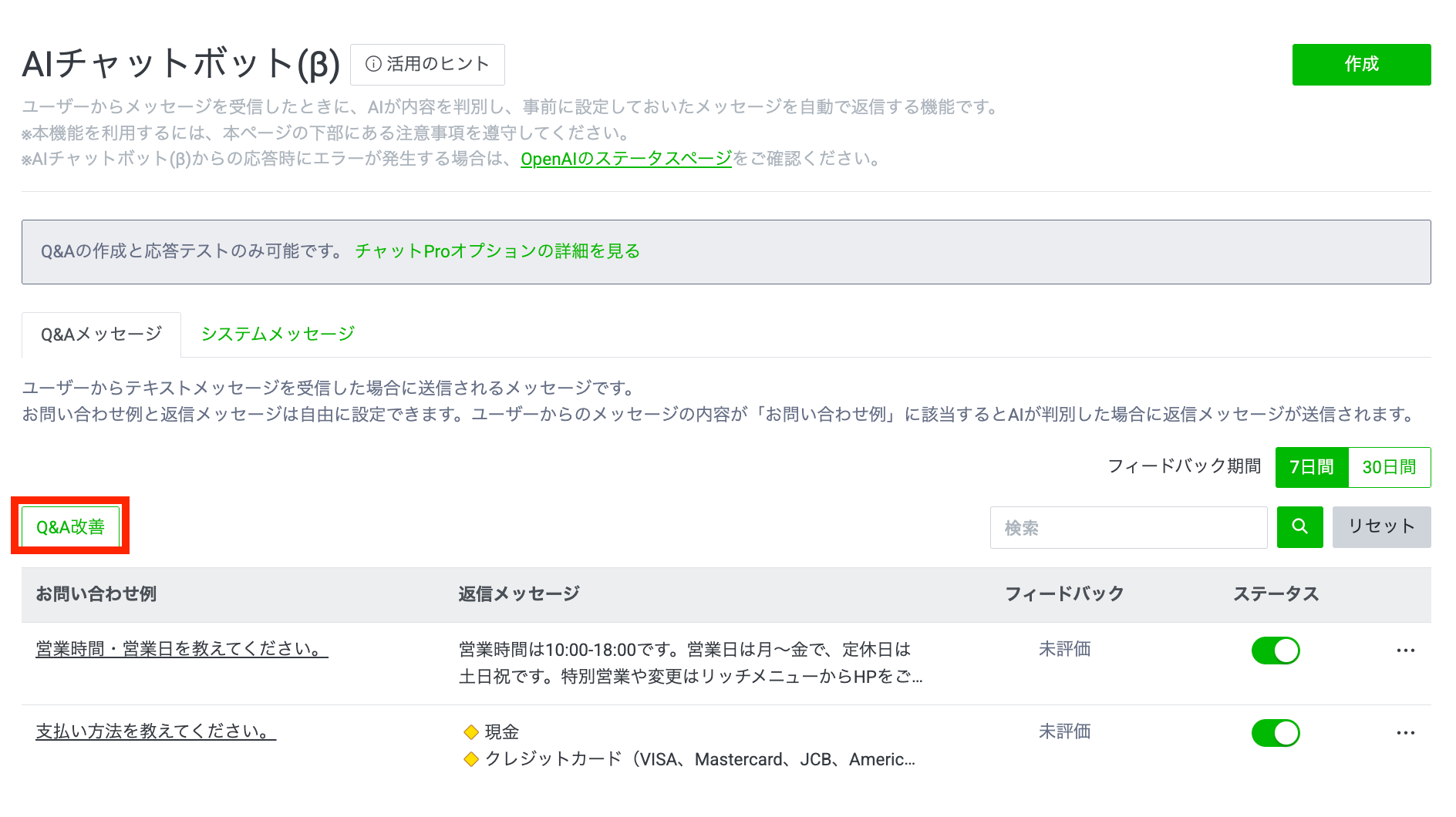
Task: Open the 活用のヒント info button
Action: click(x=427, y=64)
